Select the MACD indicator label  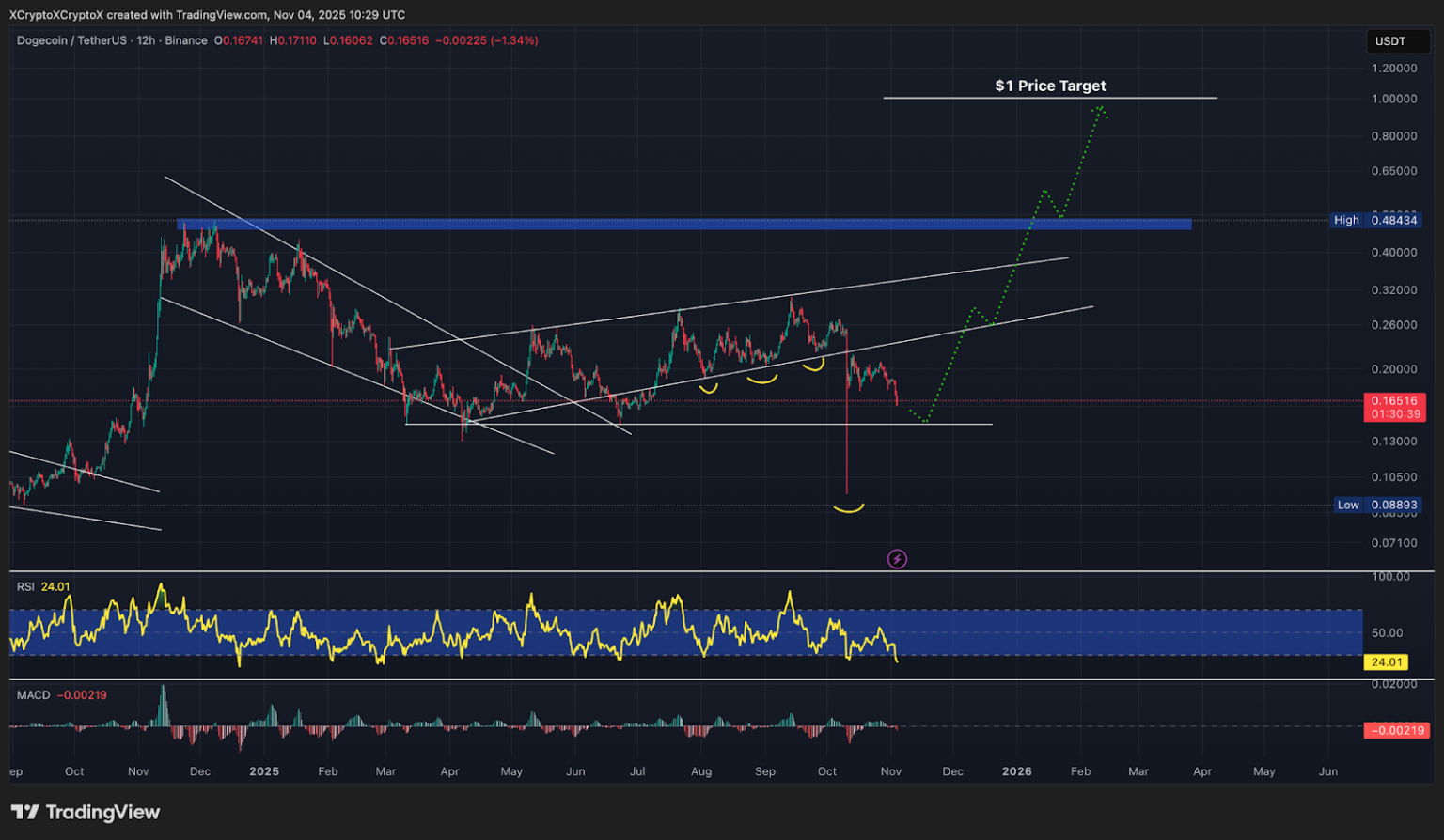tap(33, 695)
